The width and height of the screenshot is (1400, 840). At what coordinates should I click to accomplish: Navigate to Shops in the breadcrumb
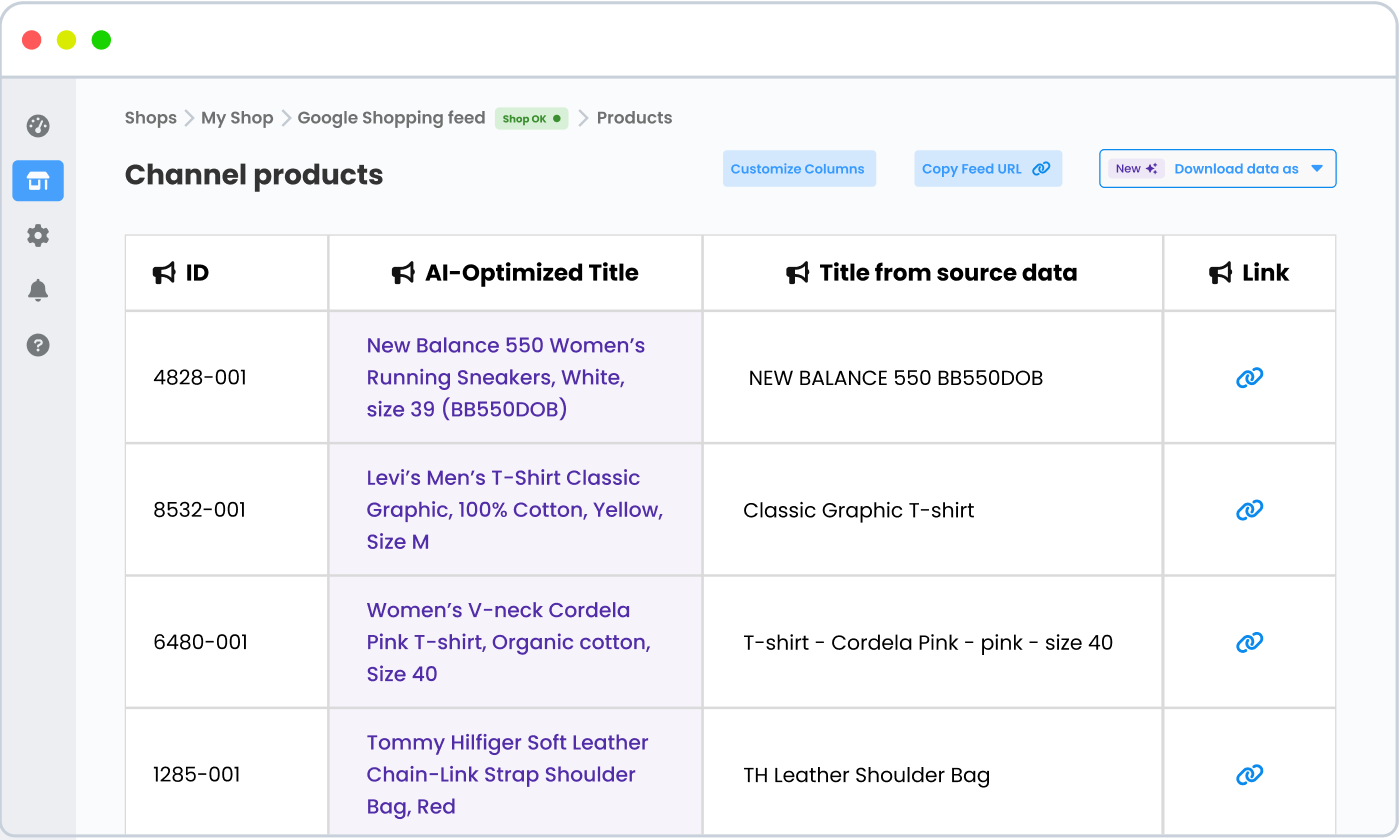point(151,118)
